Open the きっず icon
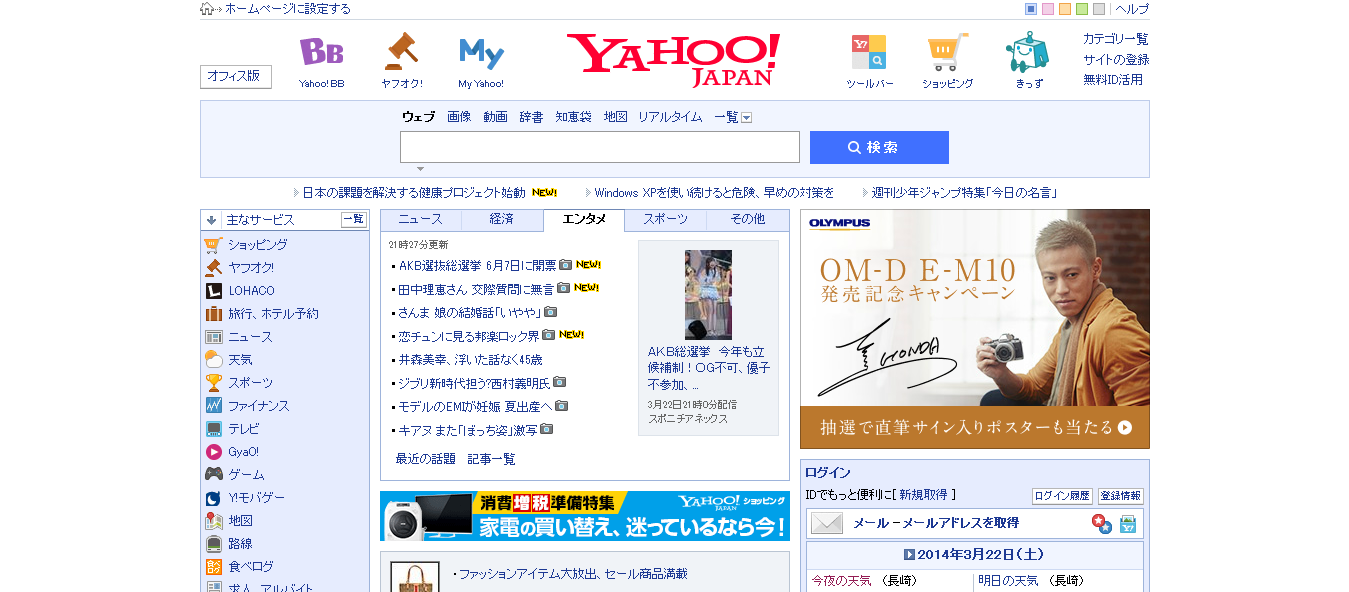Image resolution: width=1349 pixels, height=592 pixels. [x=1028, y=52]
